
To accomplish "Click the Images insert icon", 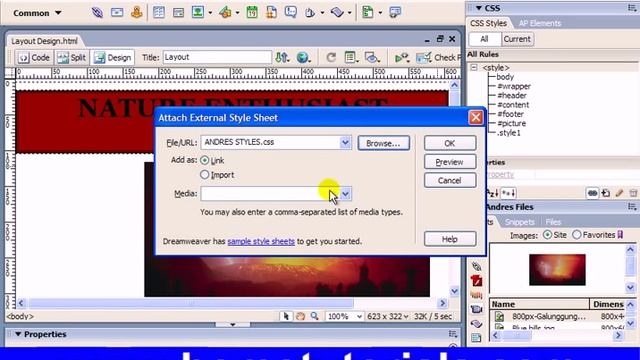I will [x=198, y=13].
